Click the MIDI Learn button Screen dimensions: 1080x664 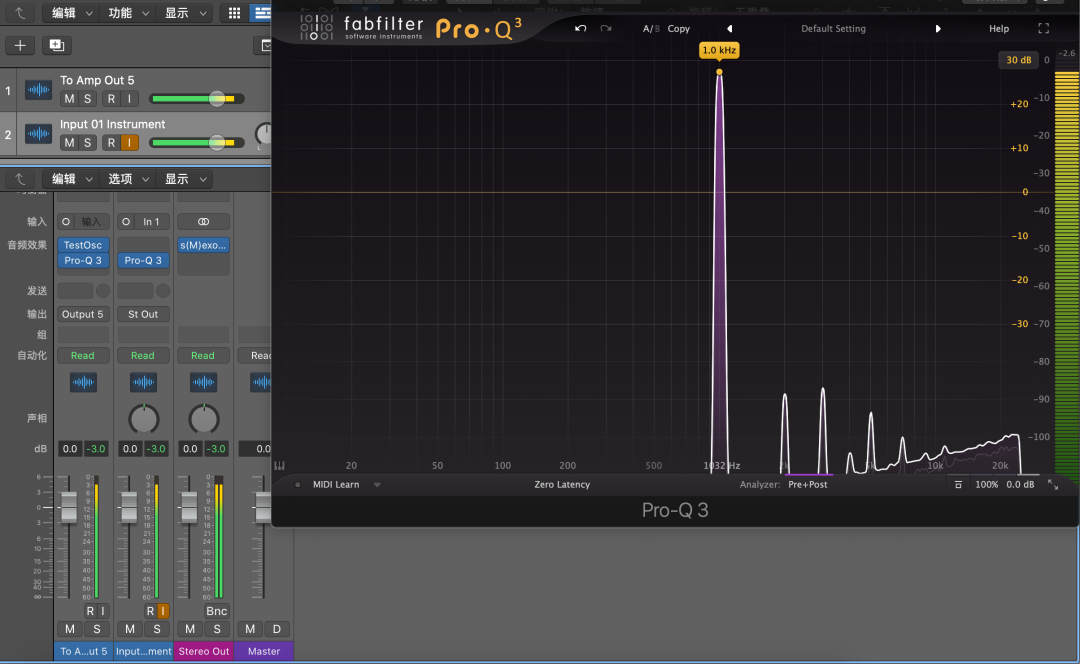[x=335, y=485]
